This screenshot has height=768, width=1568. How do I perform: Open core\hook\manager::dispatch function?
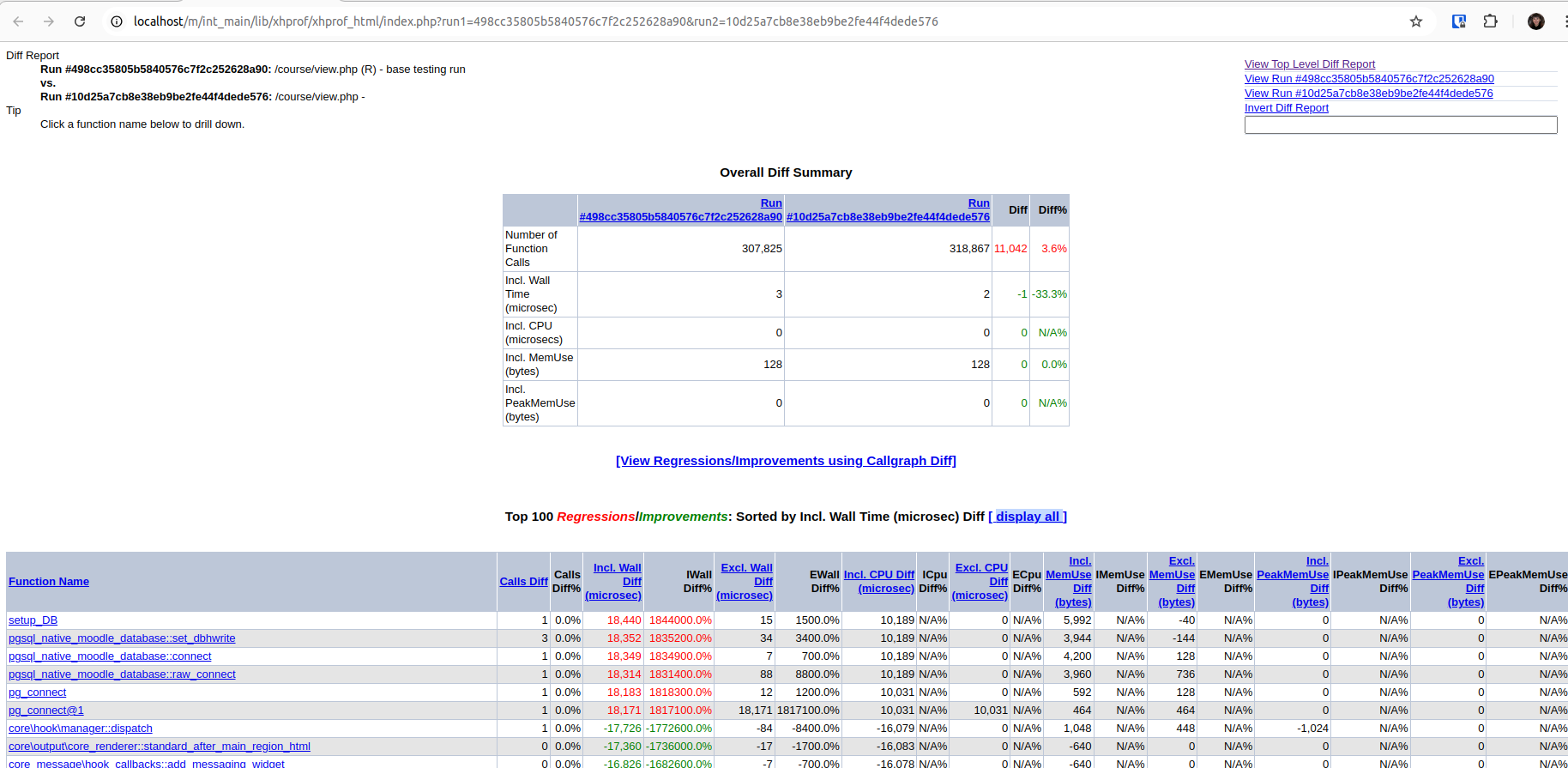tap(81, 729)
